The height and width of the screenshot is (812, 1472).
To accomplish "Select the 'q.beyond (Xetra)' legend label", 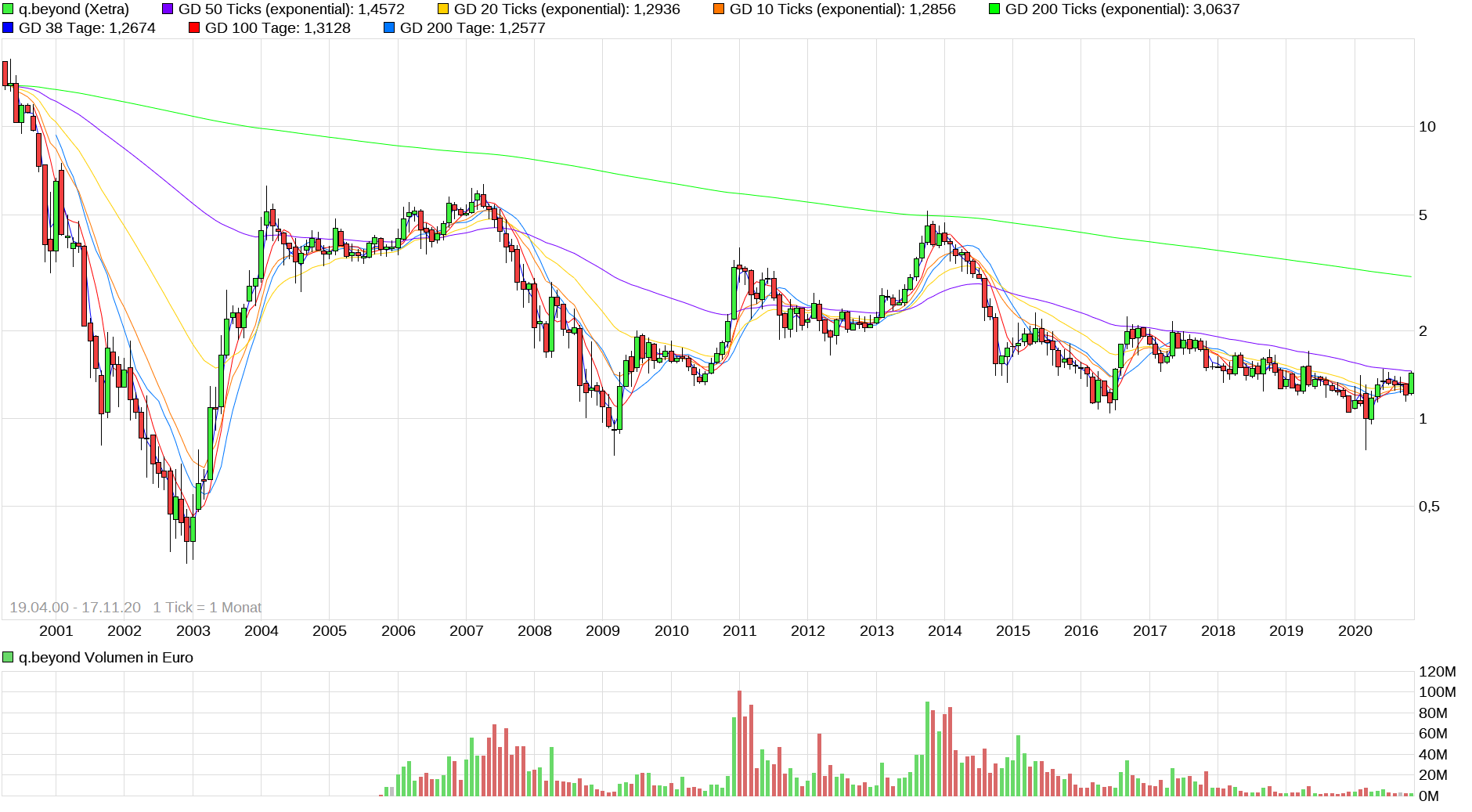I will click(74, 9).
